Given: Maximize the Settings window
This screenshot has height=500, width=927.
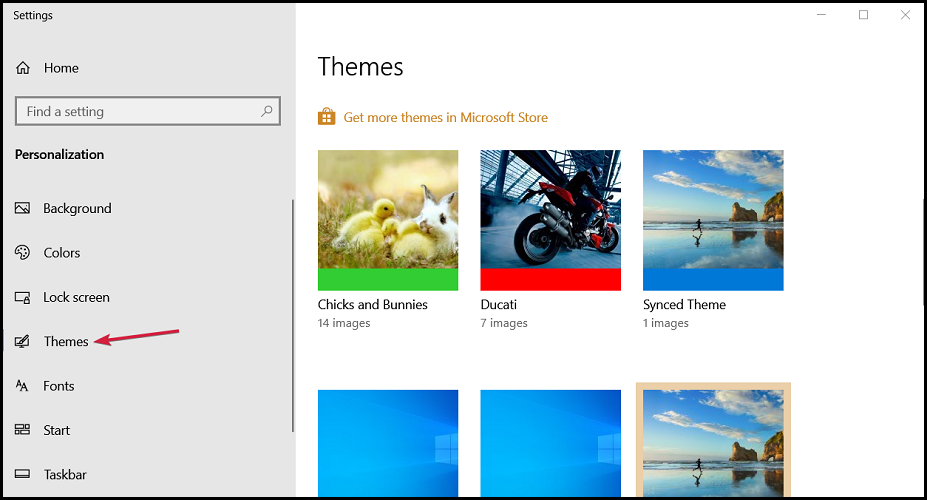Looking at the screenshot, I should point(863,15).
